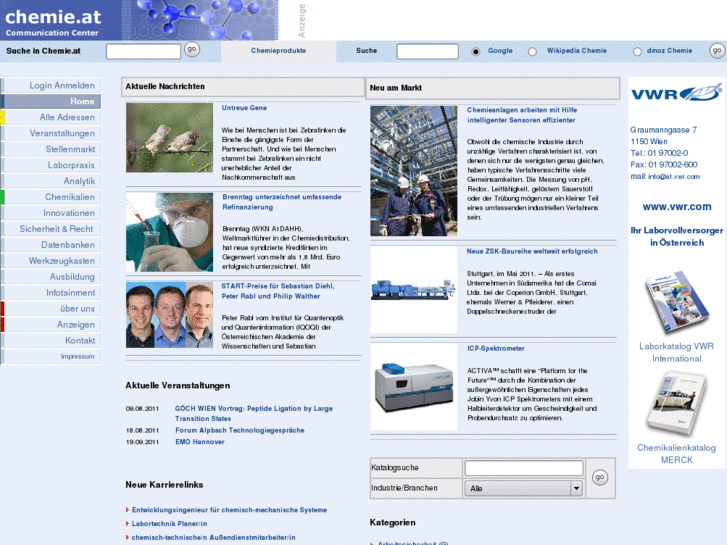Open the Labortechnik Planer/in career link
727x545 pixels.
click(169, 524)
